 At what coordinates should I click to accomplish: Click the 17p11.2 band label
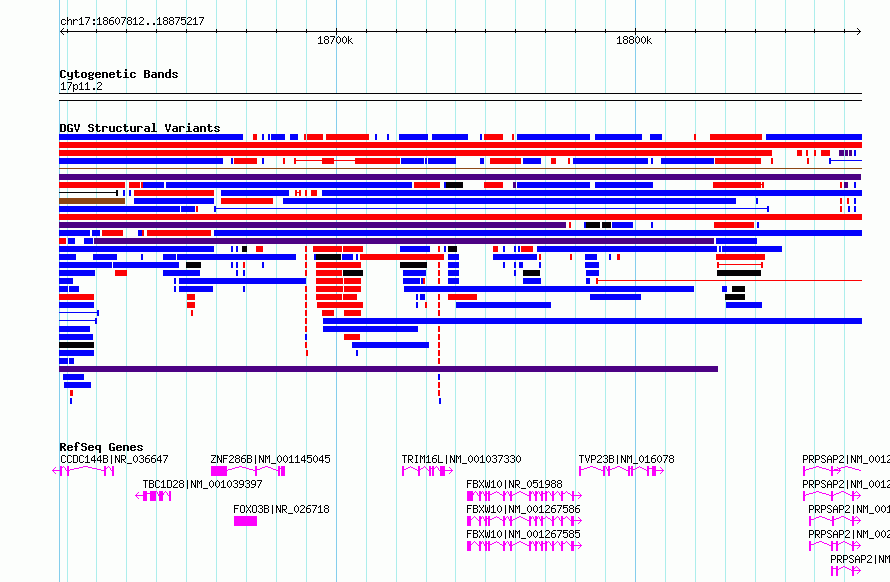click(81, 86)
